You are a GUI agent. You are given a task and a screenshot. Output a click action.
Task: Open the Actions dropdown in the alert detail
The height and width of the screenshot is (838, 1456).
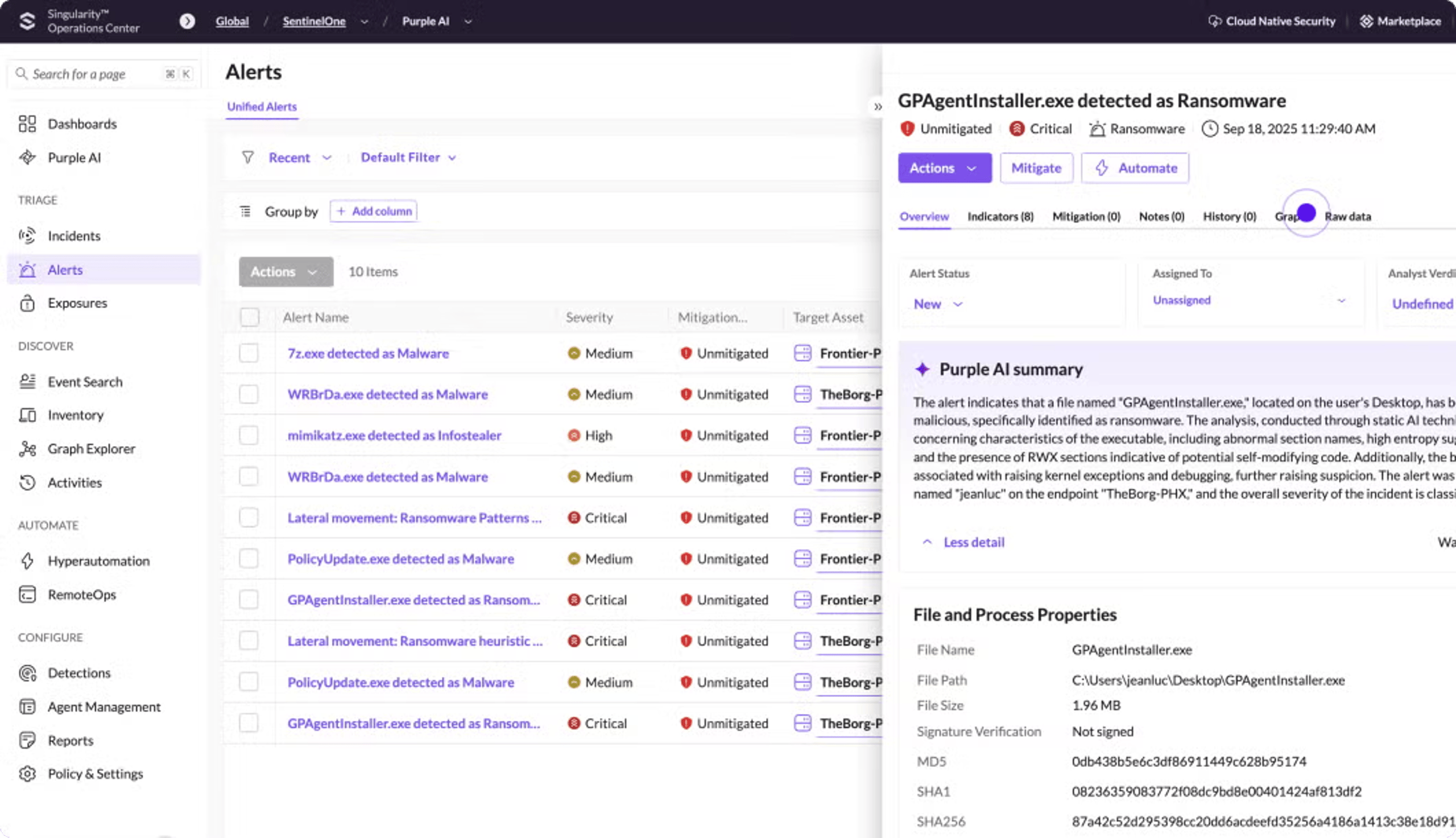pyautogui.click(x=944, y=167)
